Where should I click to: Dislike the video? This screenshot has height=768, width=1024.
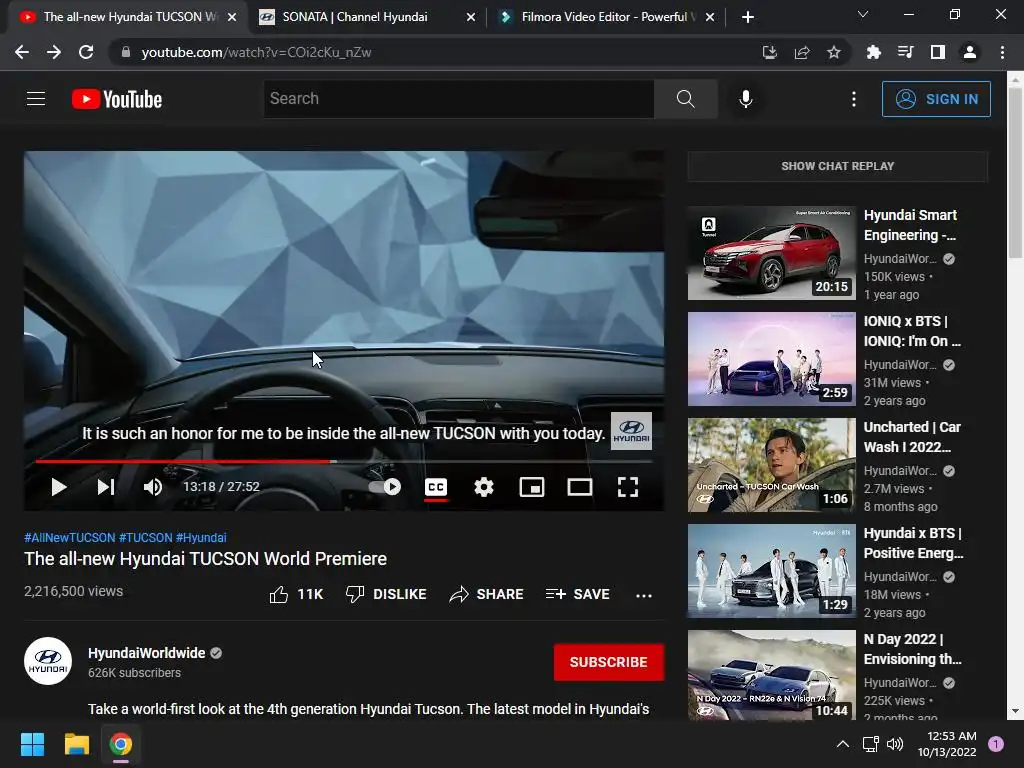(386, 594)
